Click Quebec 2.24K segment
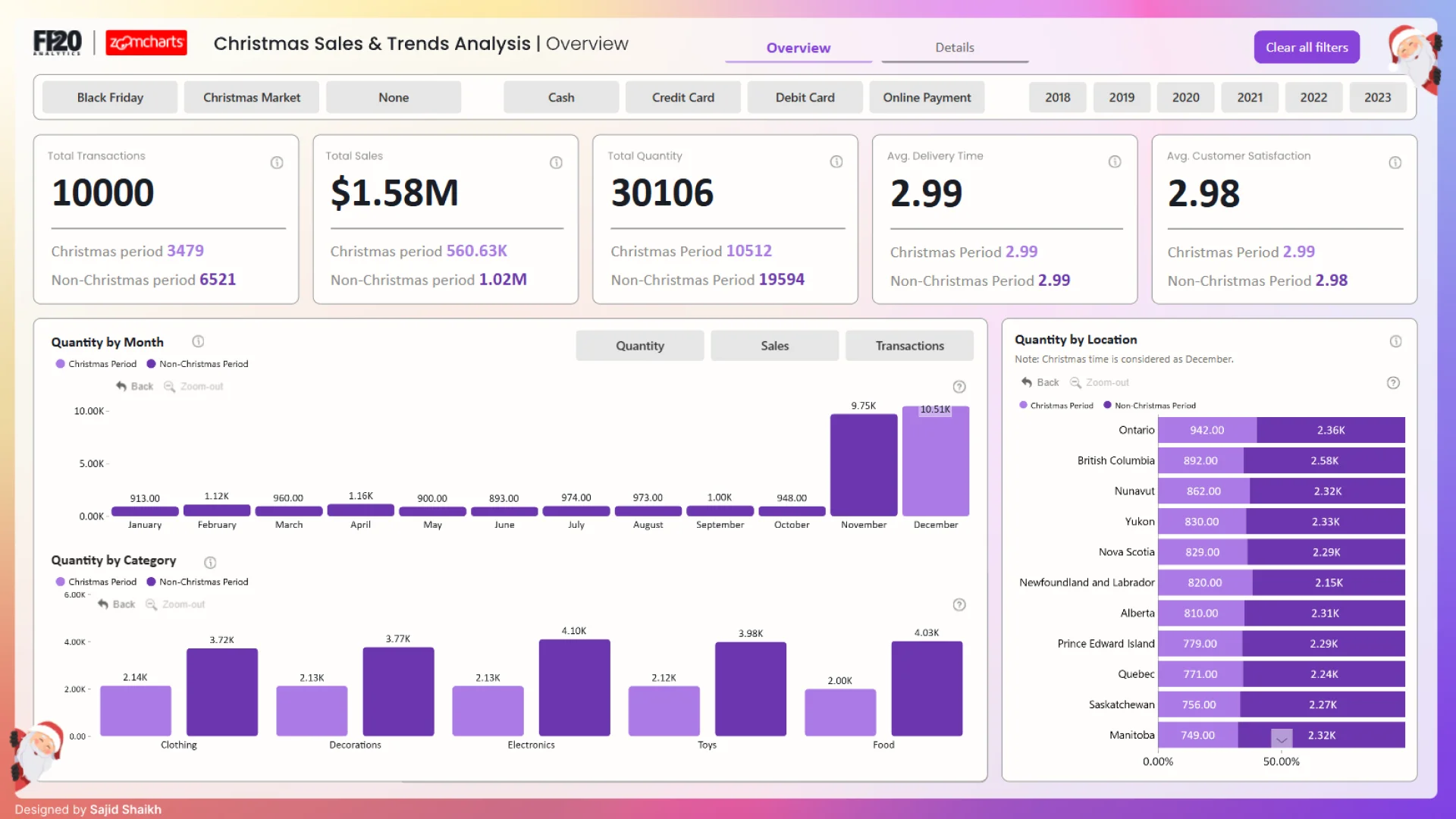 click(x=1323, y=674)
